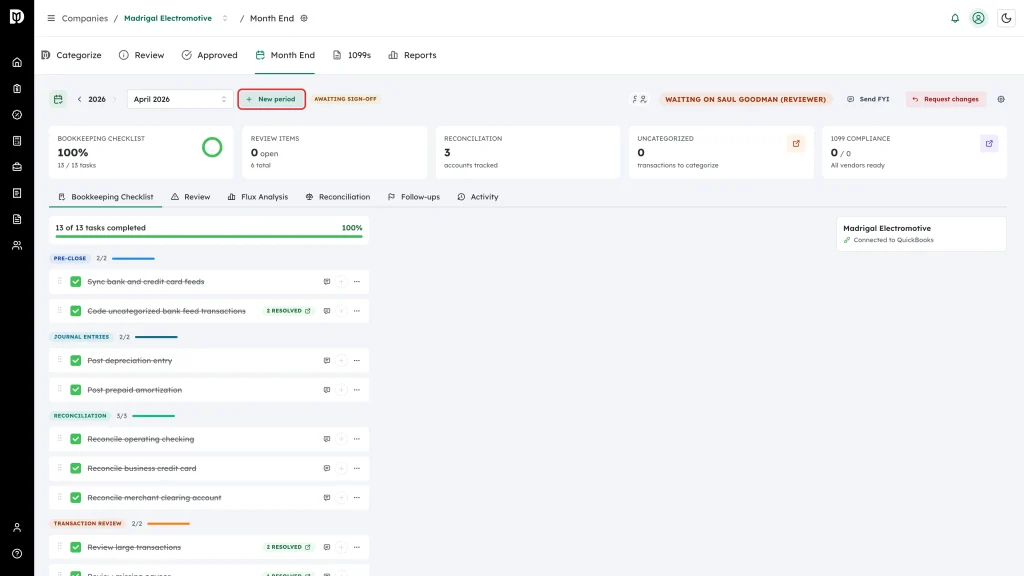Click the Transaction Review section label
The height and width of the screenshot is (576, 1024).
[x=88, y=524]
